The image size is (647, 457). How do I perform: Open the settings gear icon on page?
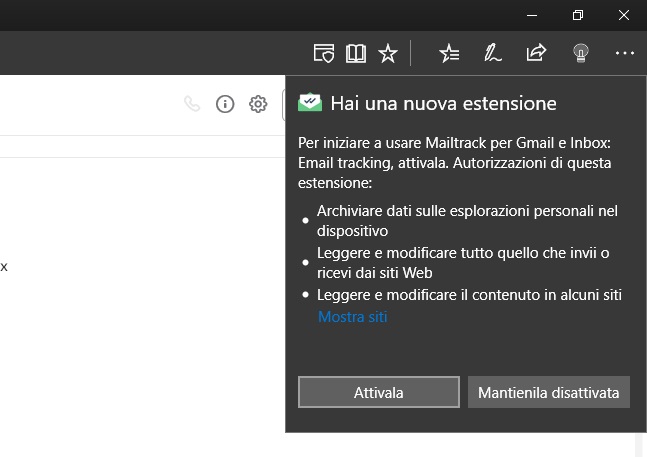(258, 104)
